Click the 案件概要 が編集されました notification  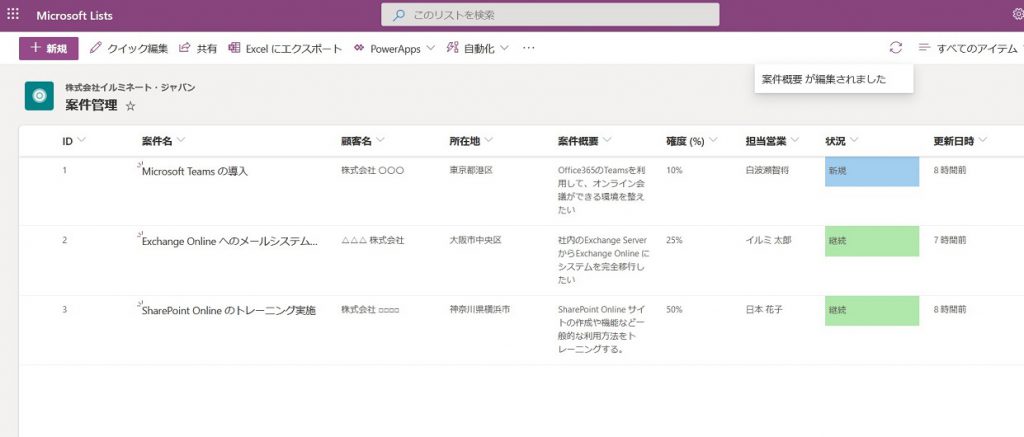(x=833, y=79)
